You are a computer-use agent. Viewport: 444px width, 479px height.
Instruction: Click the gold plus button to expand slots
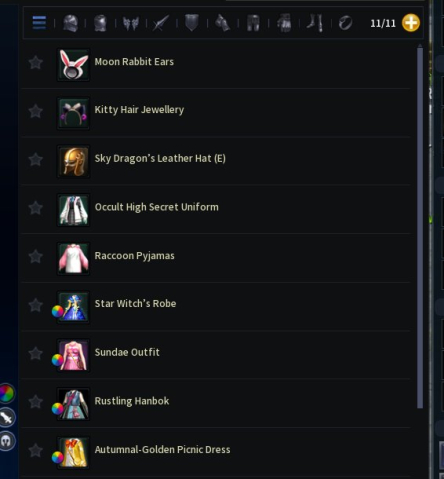(411, 23)
